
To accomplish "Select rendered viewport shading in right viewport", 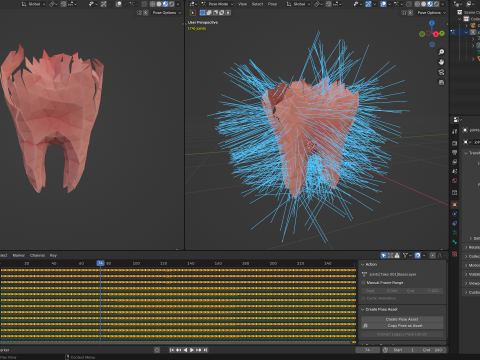I will click(436, 4).
